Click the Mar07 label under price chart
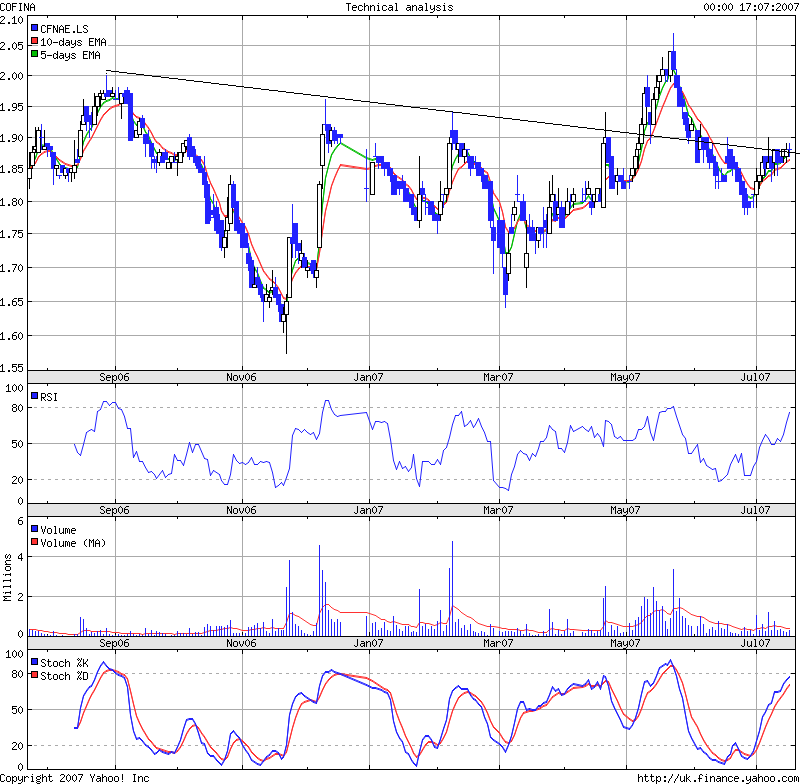Image resolution: width=800 pixels, height=784 pixels. (x=498, y=377)
